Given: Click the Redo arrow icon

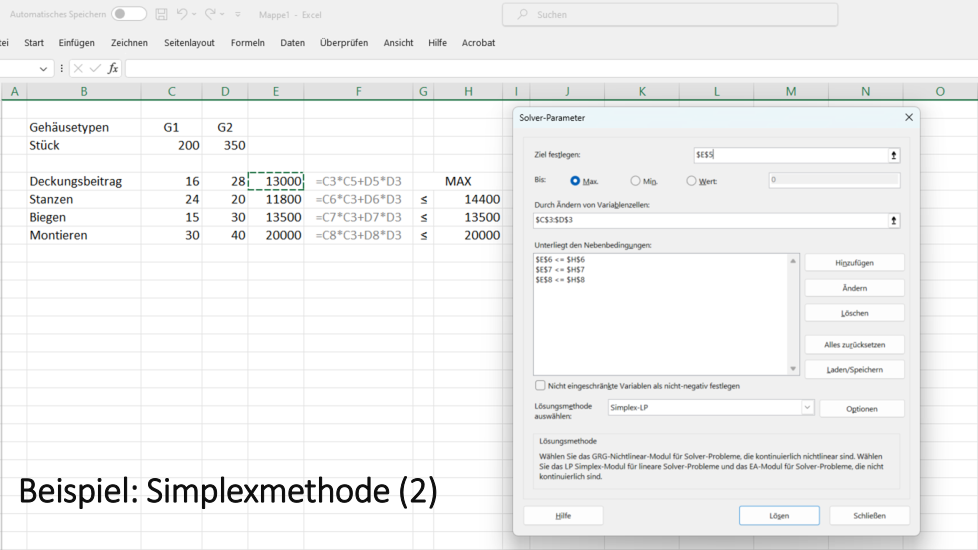Looking at the screenshot, I should (211, 14).
